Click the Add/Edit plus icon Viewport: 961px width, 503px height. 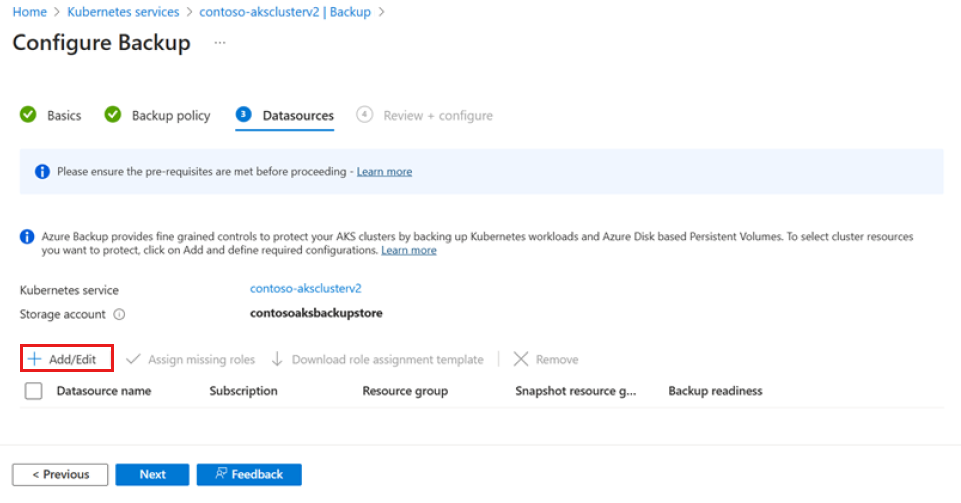pyautogui.click(x=35, y=359)
